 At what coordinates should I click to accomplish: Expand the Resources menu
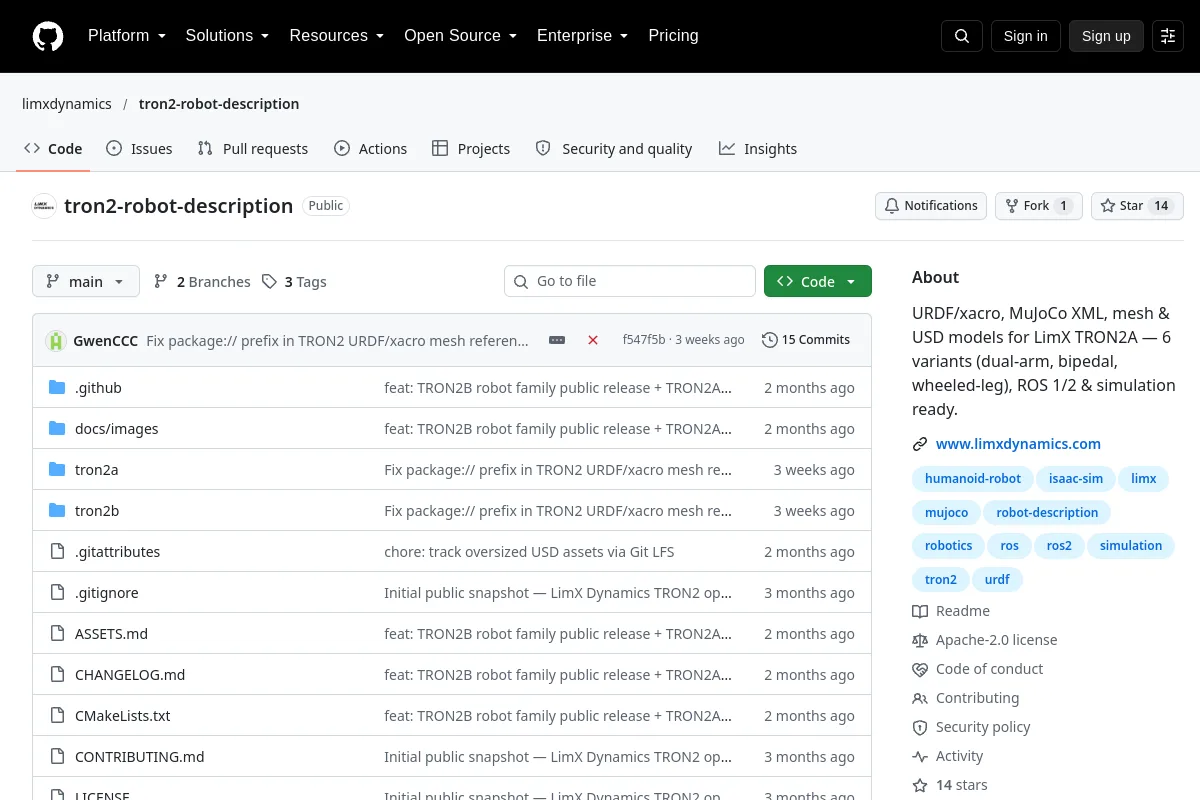click(337, 36)
